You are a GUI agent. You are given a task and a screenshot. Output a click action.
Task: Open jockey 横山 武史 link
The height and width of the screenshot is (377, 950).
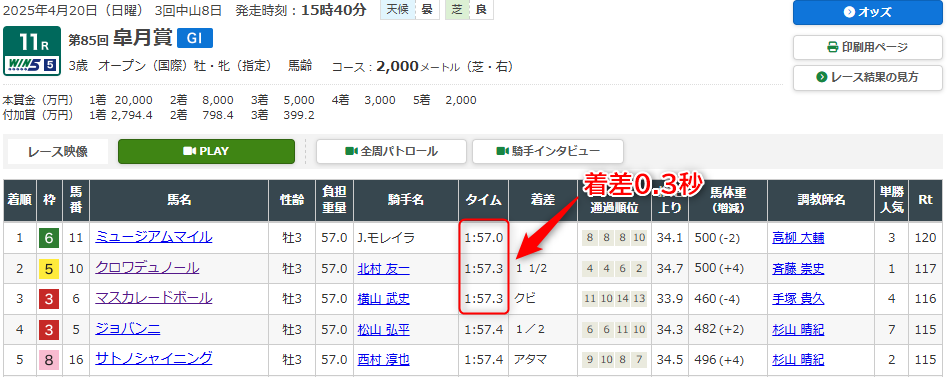tap(384, 299)
